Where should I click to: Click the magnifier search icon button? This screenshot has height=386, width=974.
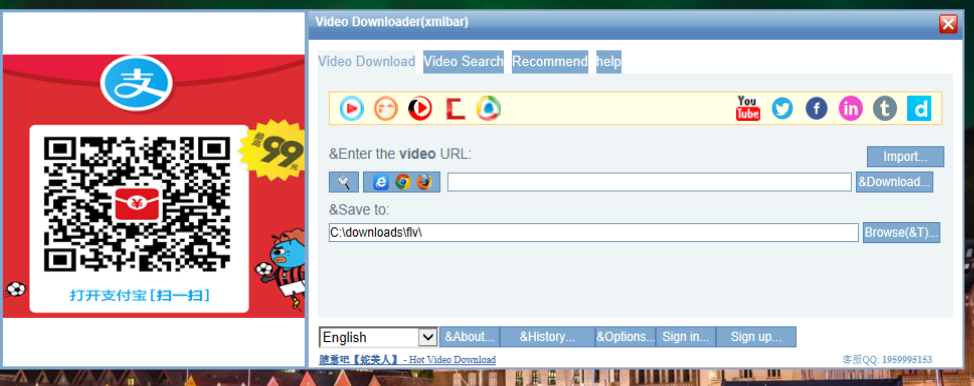[344, 182]
